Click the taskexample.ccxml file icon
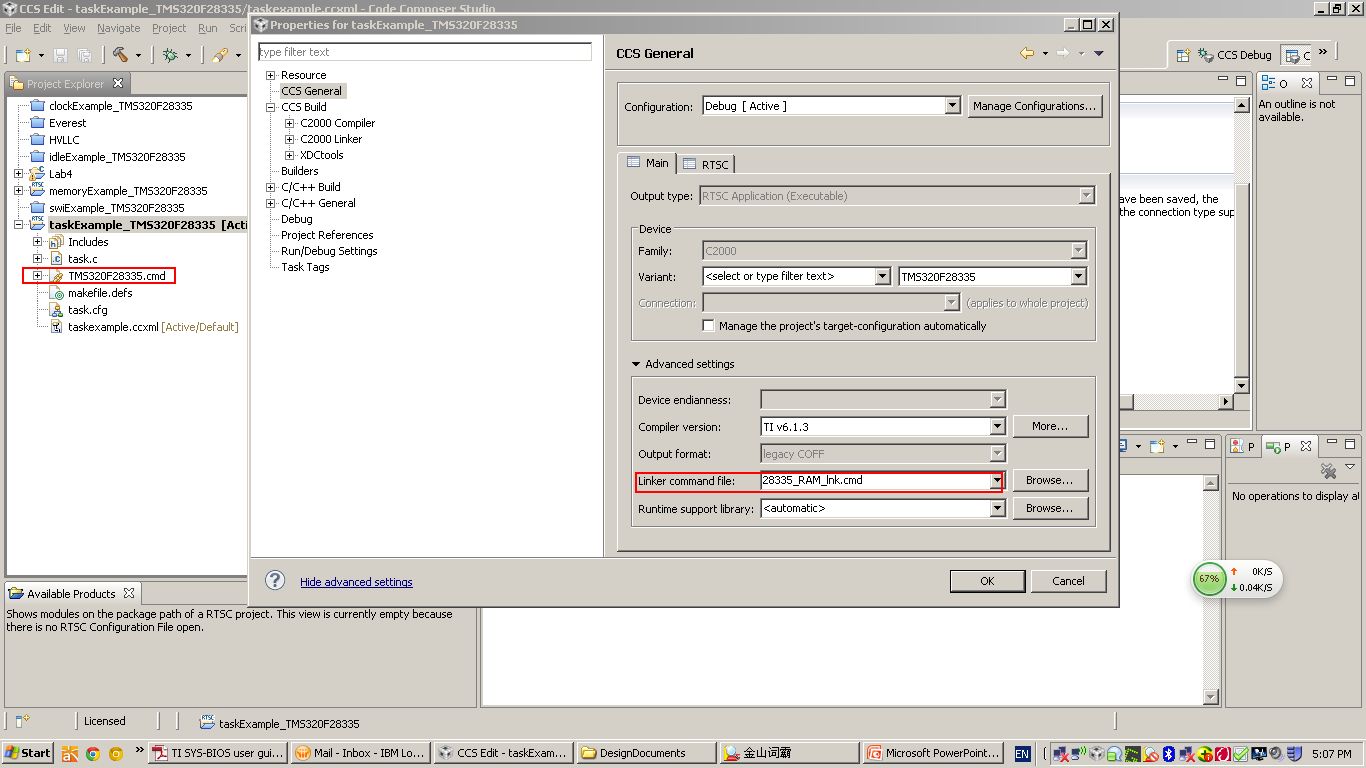 coord(57,327)
